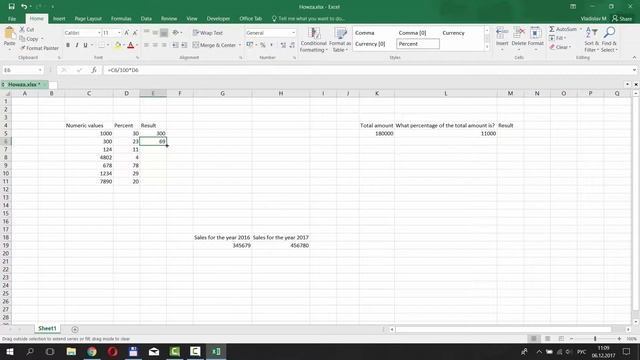
Task: Toggle Underline formatting
Action: click(x=85, y=45)
